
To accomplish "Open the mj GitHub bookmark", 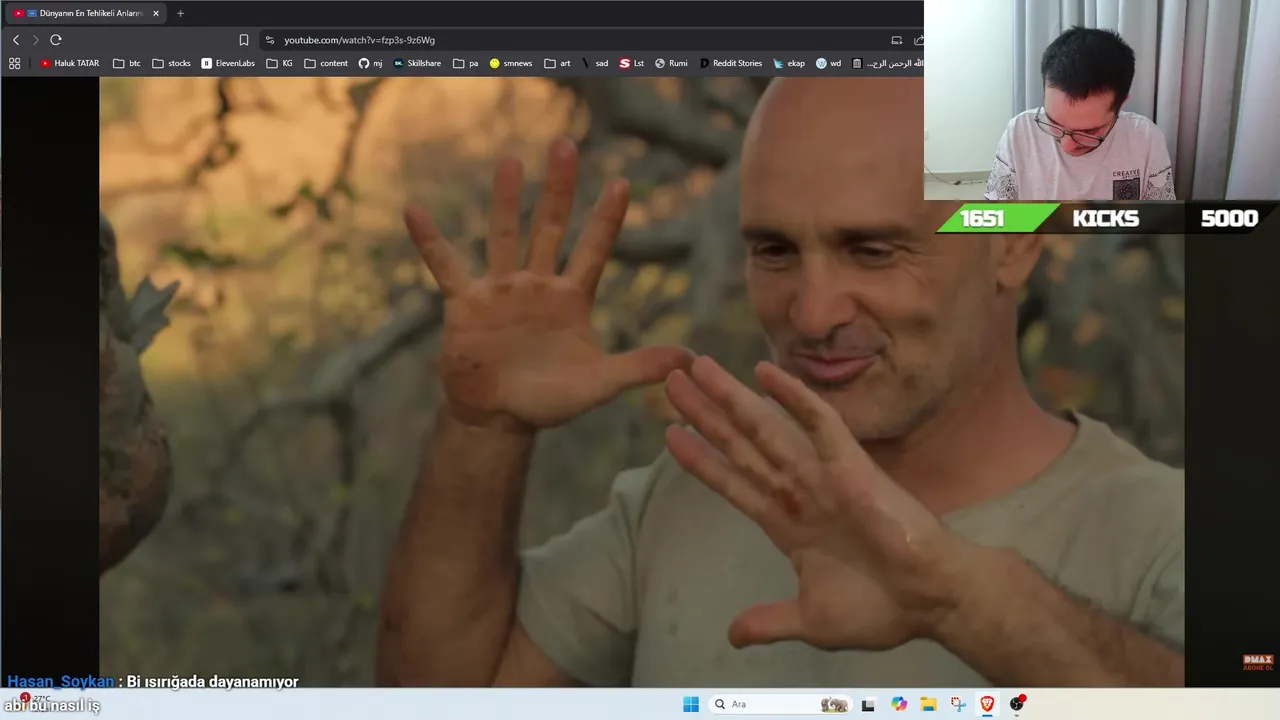I will (370, 63).
